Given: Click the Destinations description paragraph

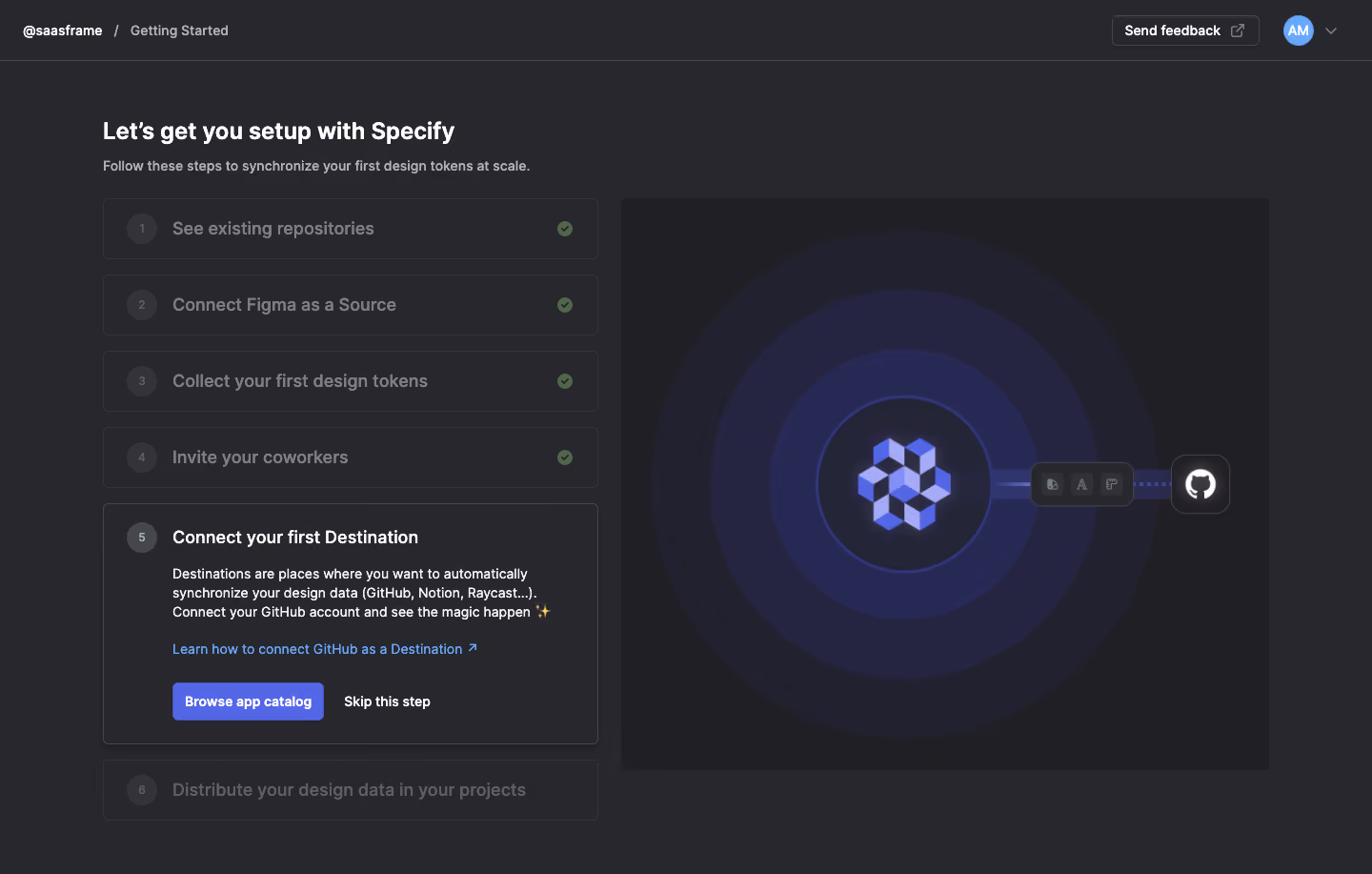Looking at the screenshot, I should click(x=361, y=593).
